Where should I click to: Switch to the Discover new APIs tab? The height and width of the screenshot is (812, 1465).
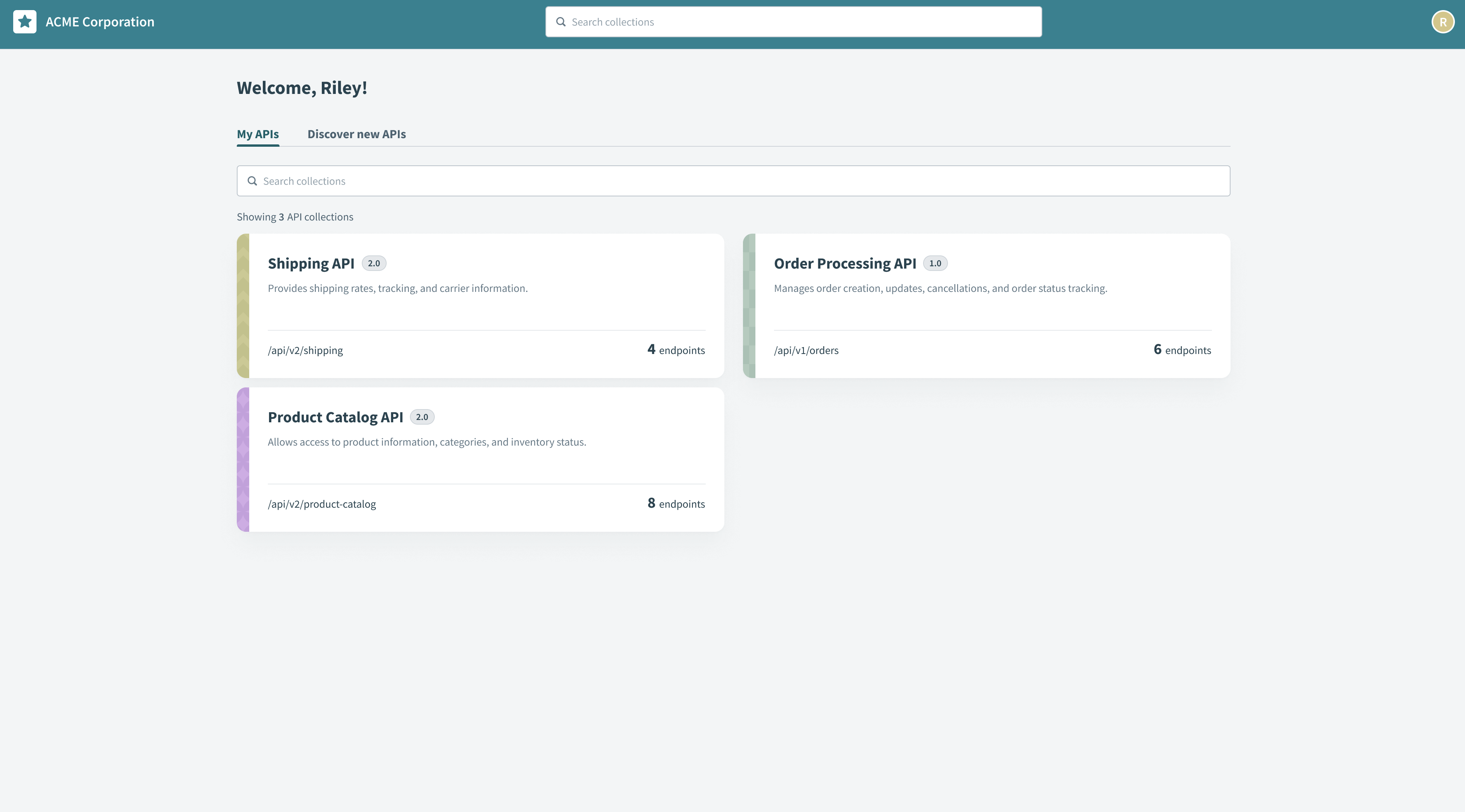[x=357, y=134]
